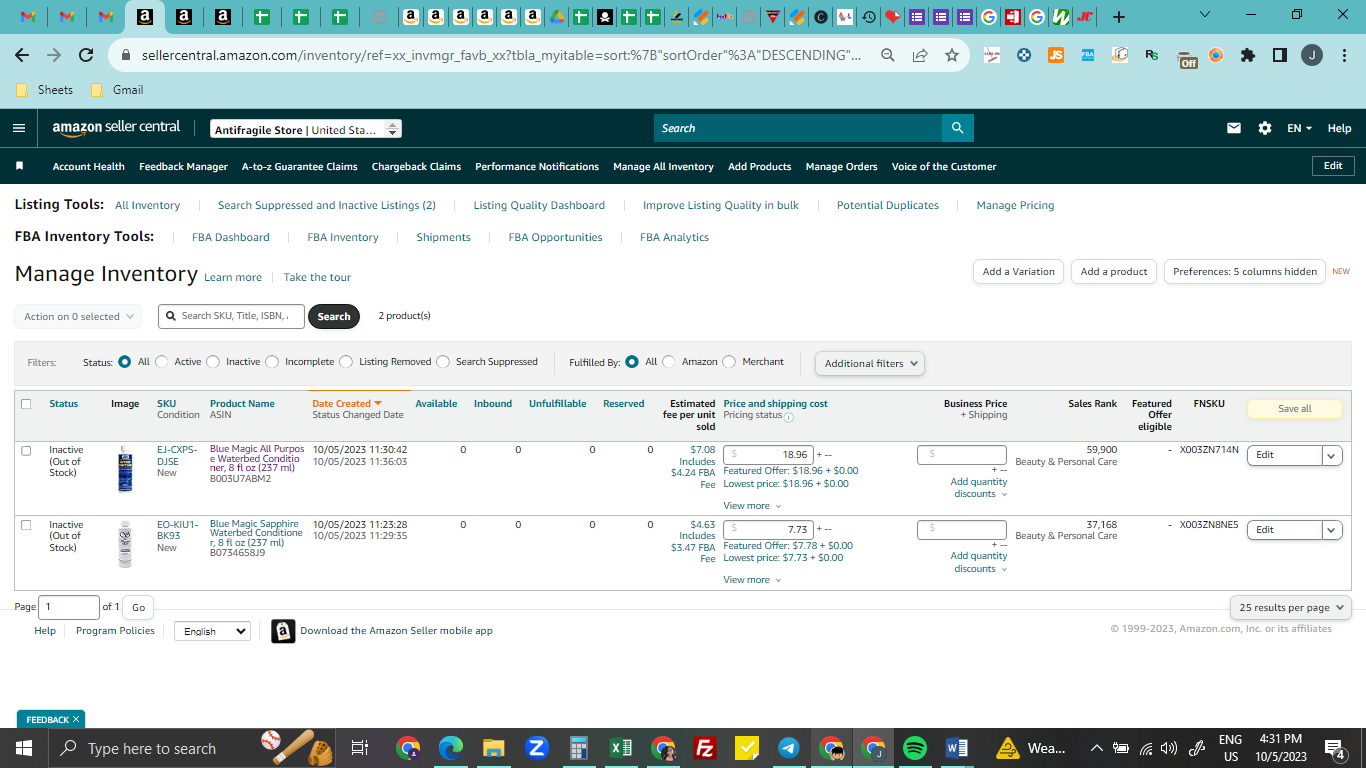
Task: Open the EN language dropdown
Action: 1300,128
